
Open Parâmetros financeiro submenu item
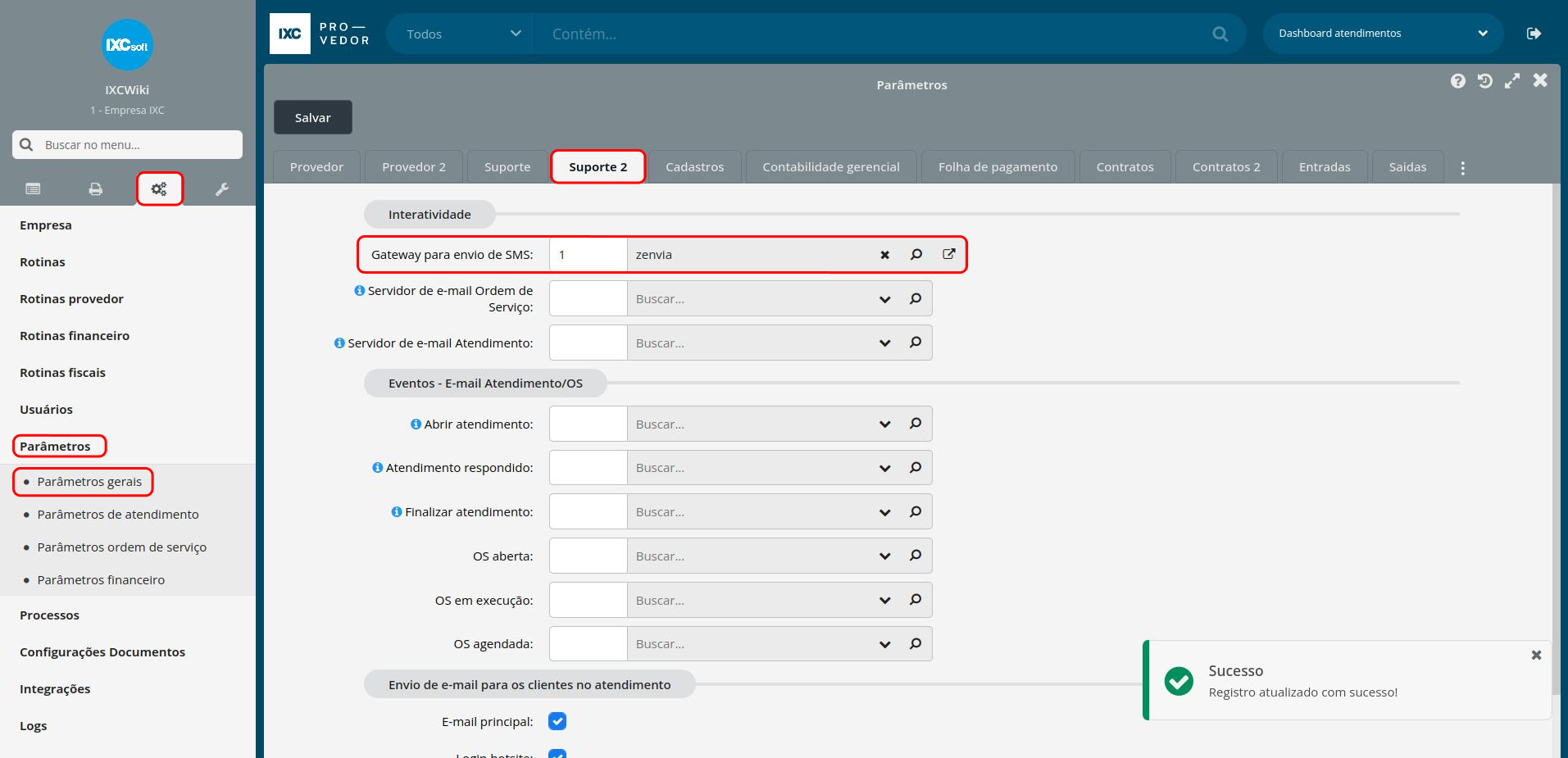coord(101,580)
